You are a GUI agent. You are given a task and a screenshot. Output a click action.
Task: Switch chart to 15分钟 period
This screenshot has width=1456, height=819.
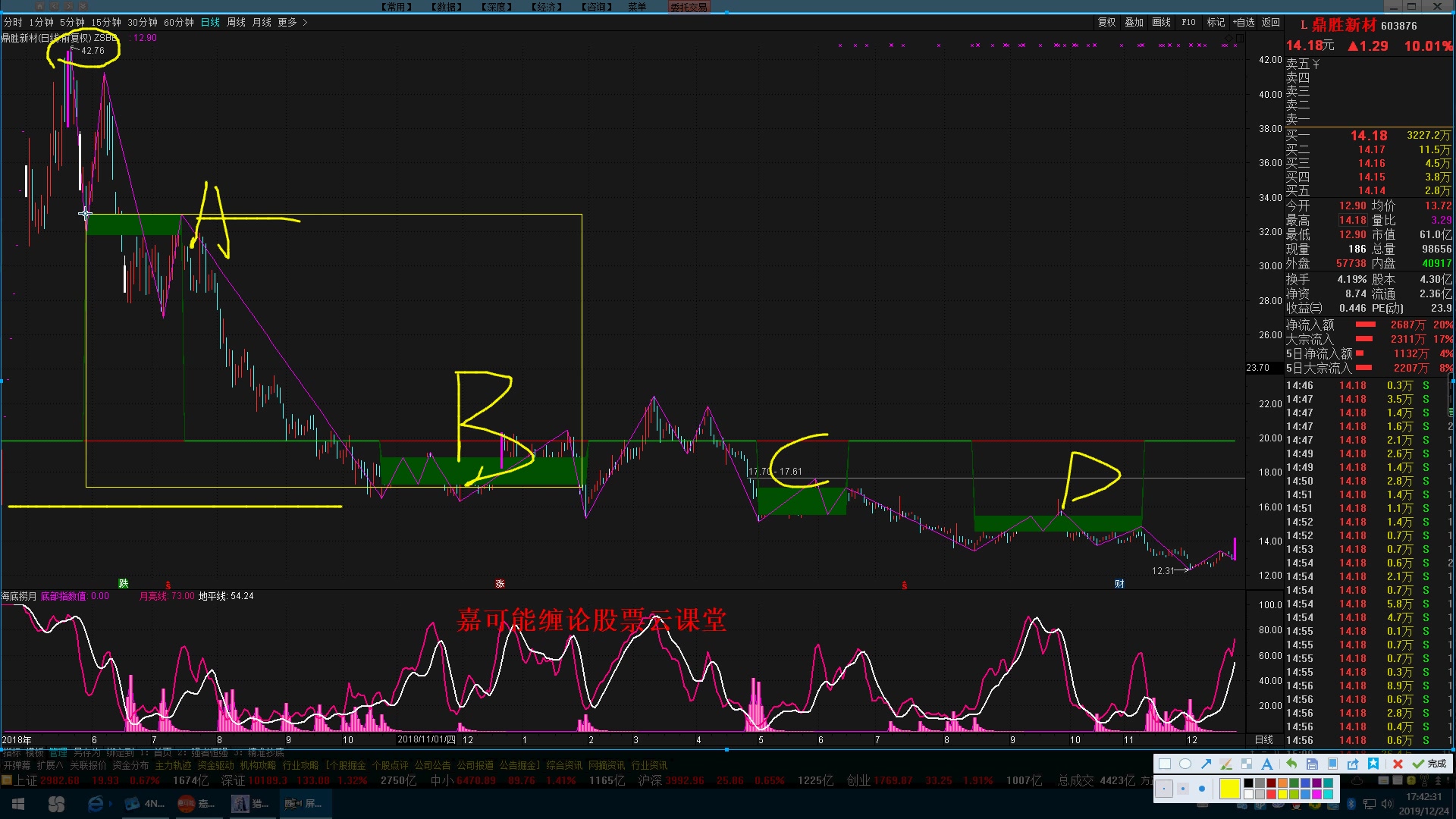106,22
